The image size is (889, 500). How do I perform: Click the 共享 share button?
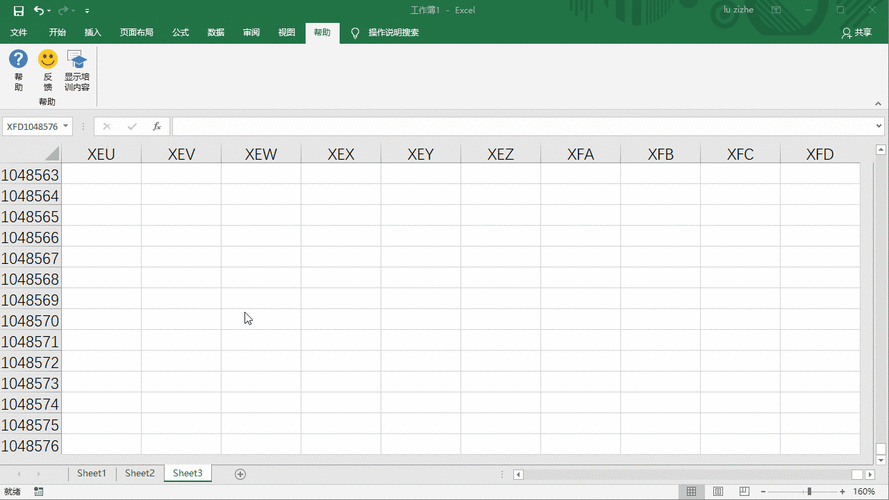point(857,33)
